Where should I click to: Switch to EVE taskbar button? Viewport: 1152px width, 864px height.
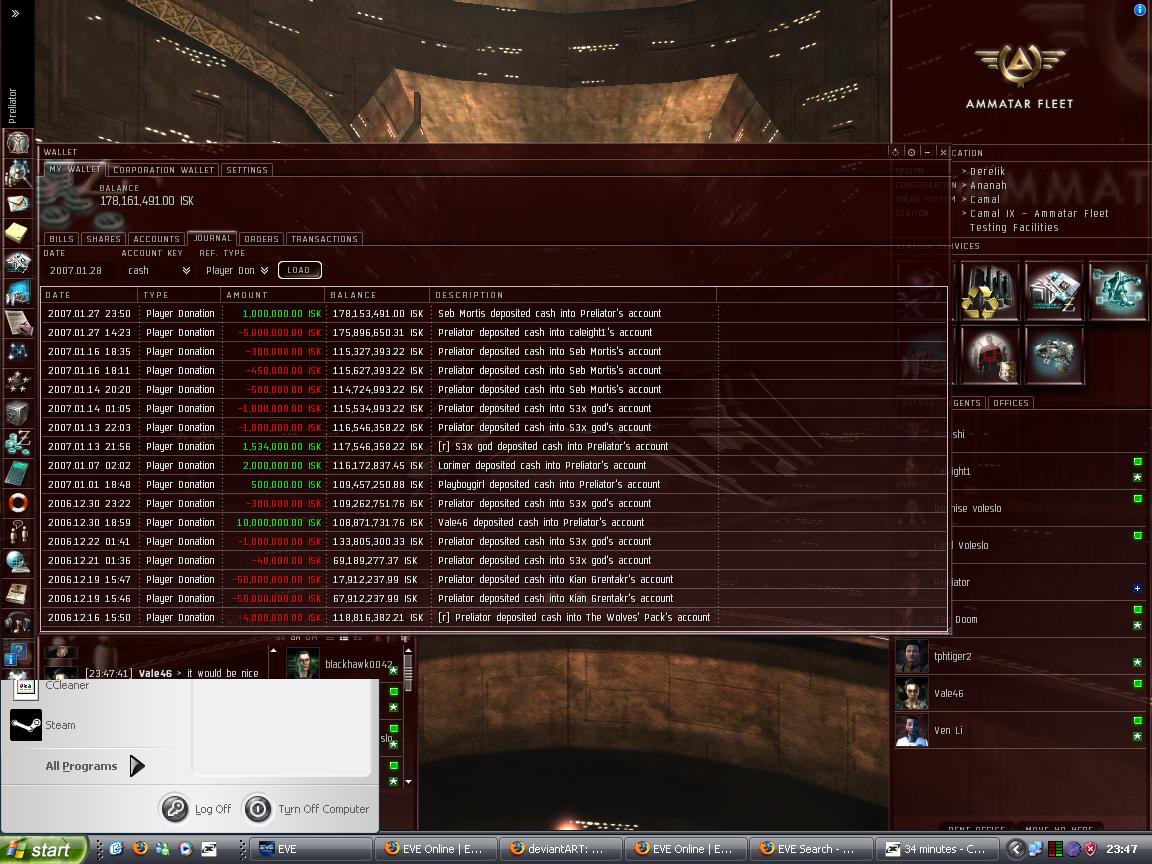(312, 849)
